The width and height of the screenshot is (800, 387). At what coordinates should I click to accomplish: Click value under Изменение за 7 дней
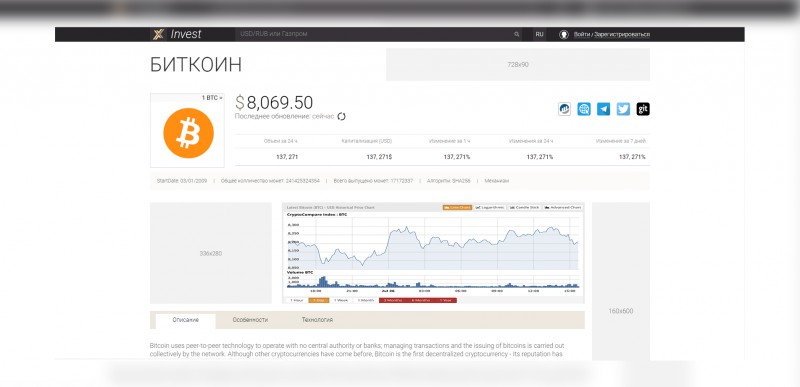tap(632, 157)
